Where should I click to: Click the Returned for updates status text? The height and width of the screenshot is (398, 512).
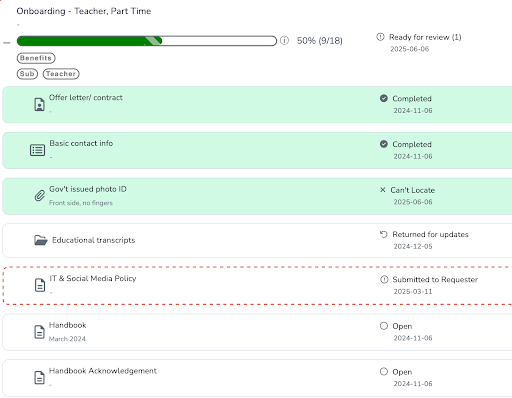pos(430,234)
